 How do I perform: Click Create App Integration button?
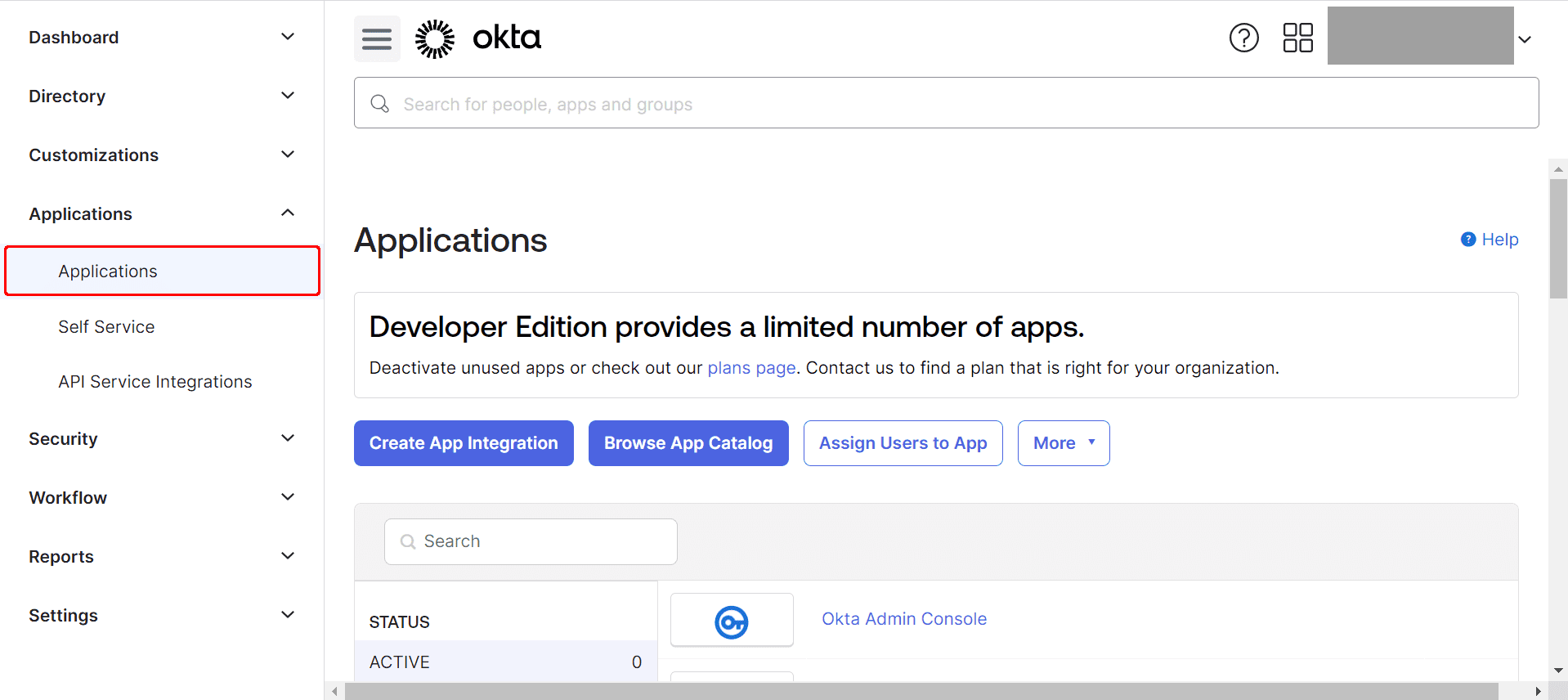464,443
